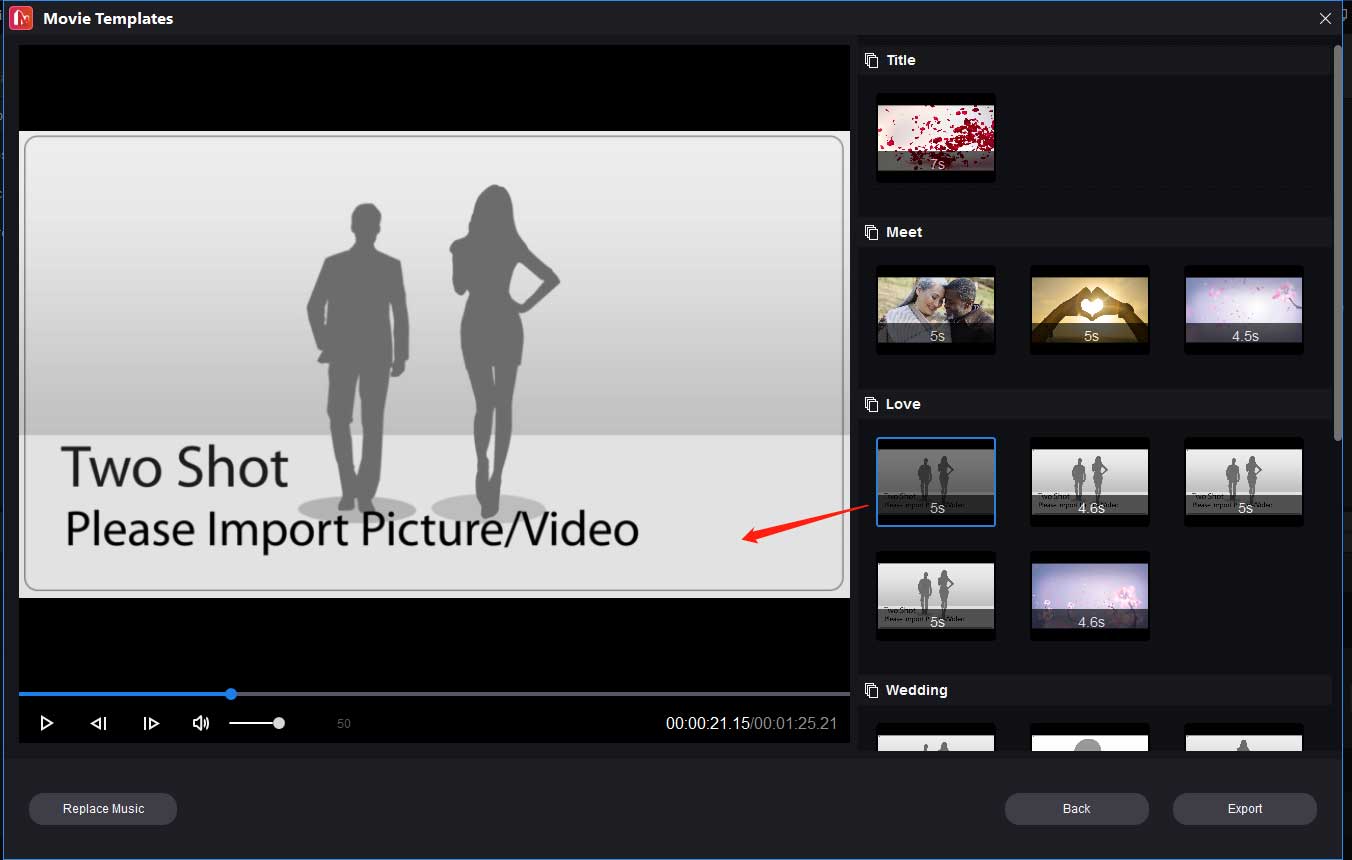
Task: Click the volume slider handle
Action: [x=279, y=723]
